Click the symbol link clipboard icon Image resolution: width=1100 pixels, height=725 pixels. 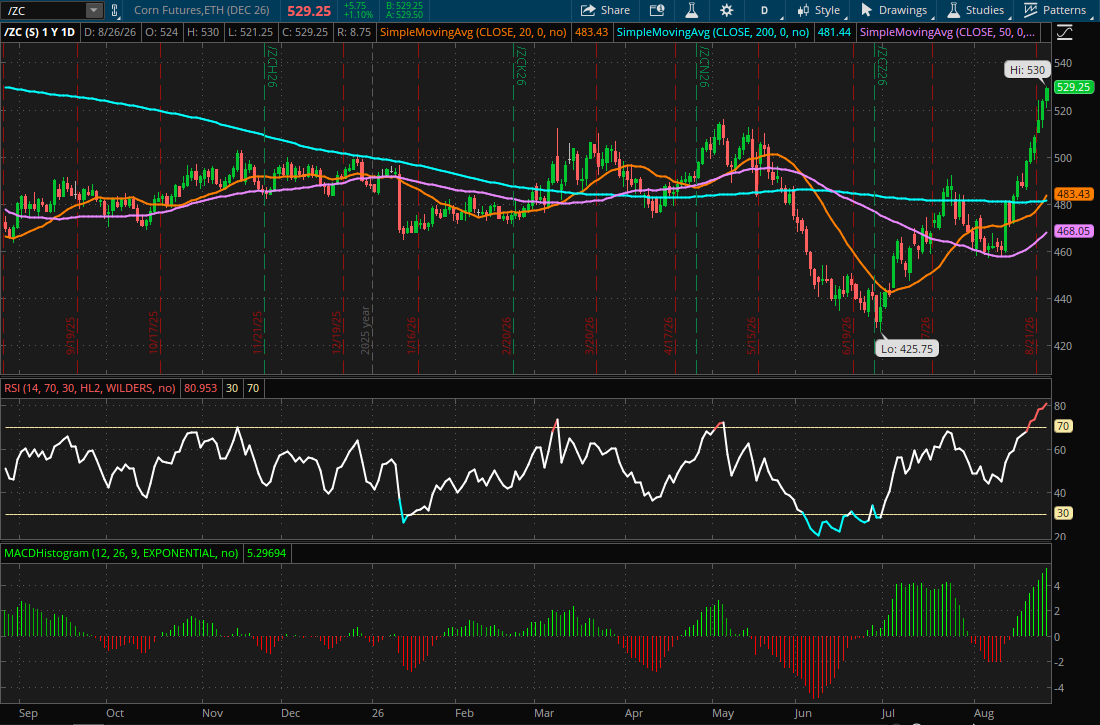pyautogui.click(x=114, y=11)
